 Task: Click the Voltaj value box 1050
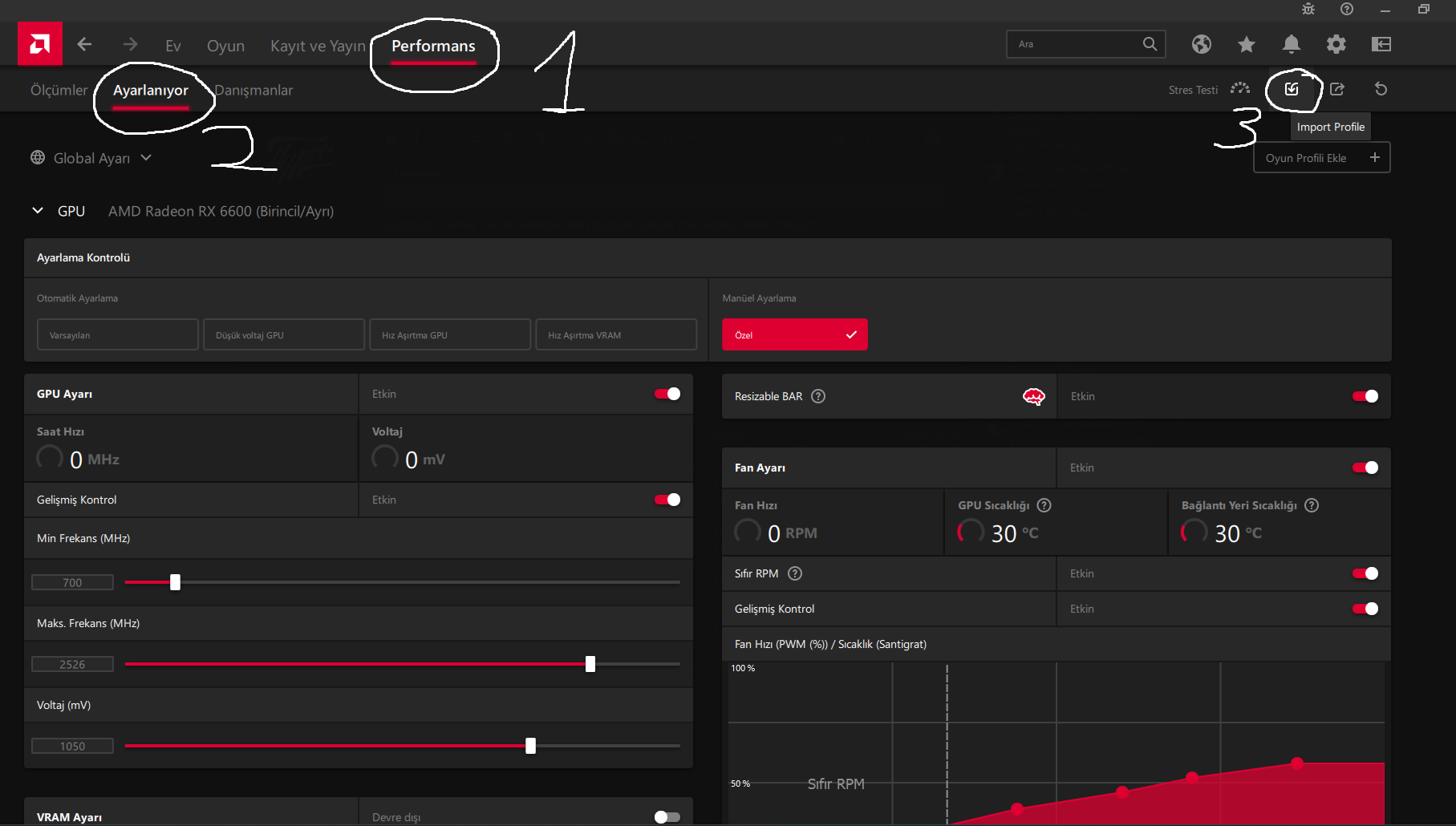tap(72, 746)
